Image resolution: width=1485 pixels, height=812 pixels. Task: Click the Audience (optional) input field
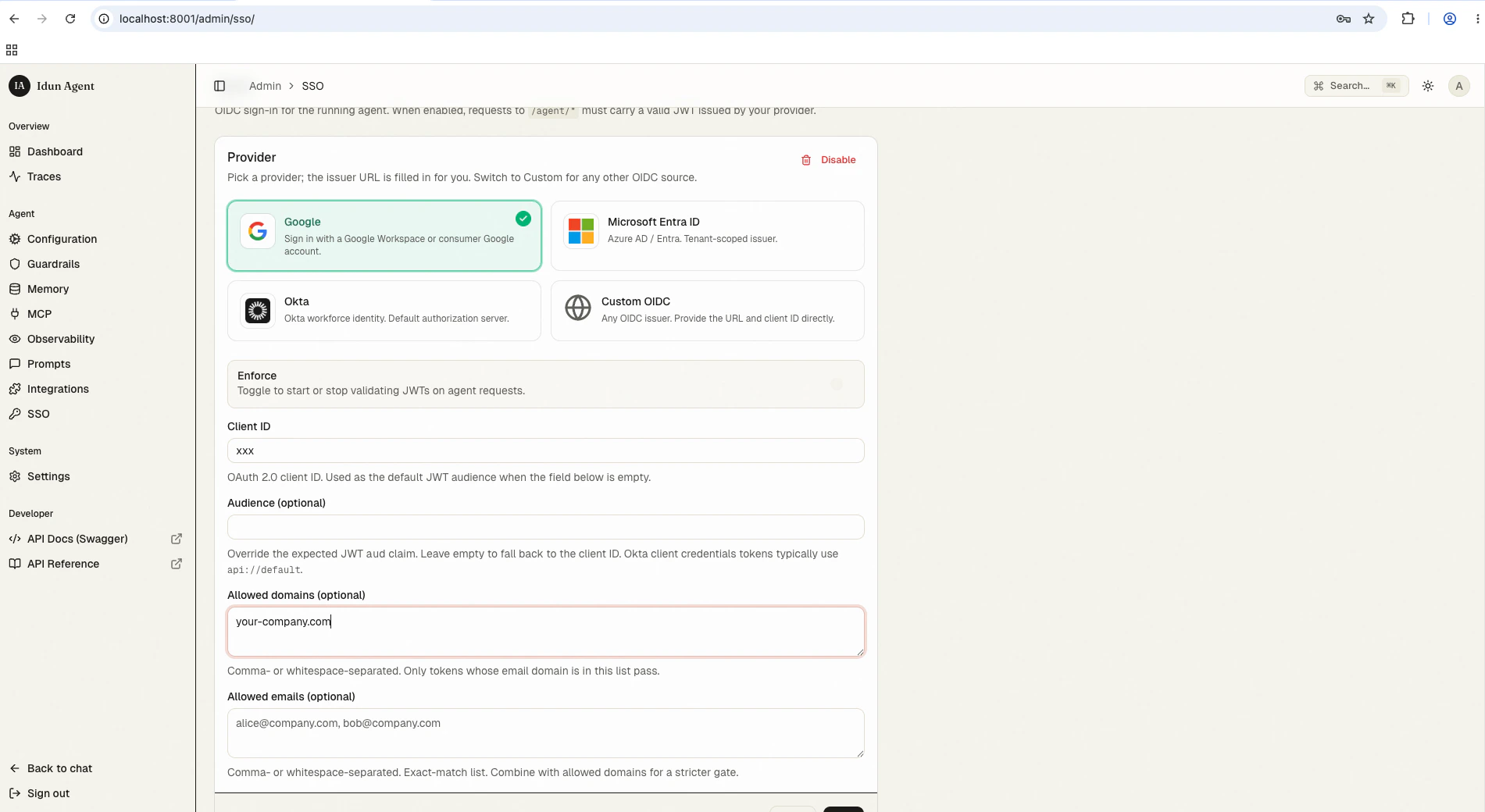546,527
